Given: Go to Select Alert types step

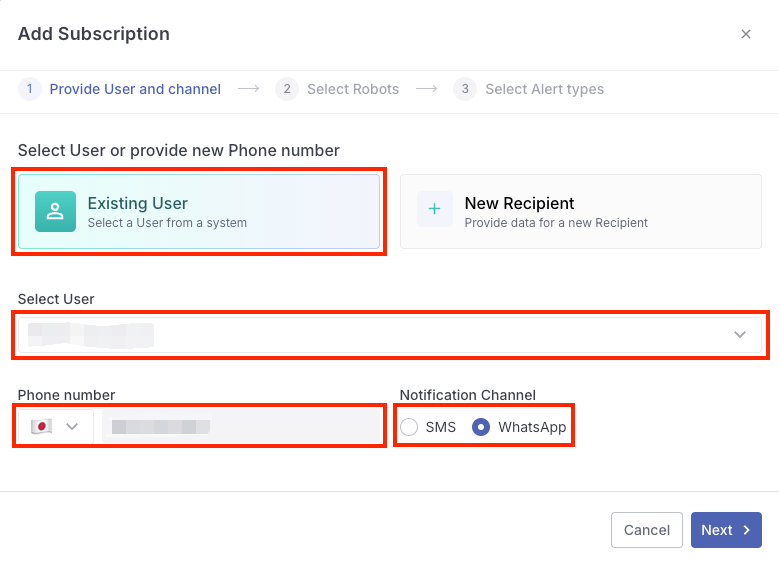Looking at the screenshot, I should click(544, 89).
